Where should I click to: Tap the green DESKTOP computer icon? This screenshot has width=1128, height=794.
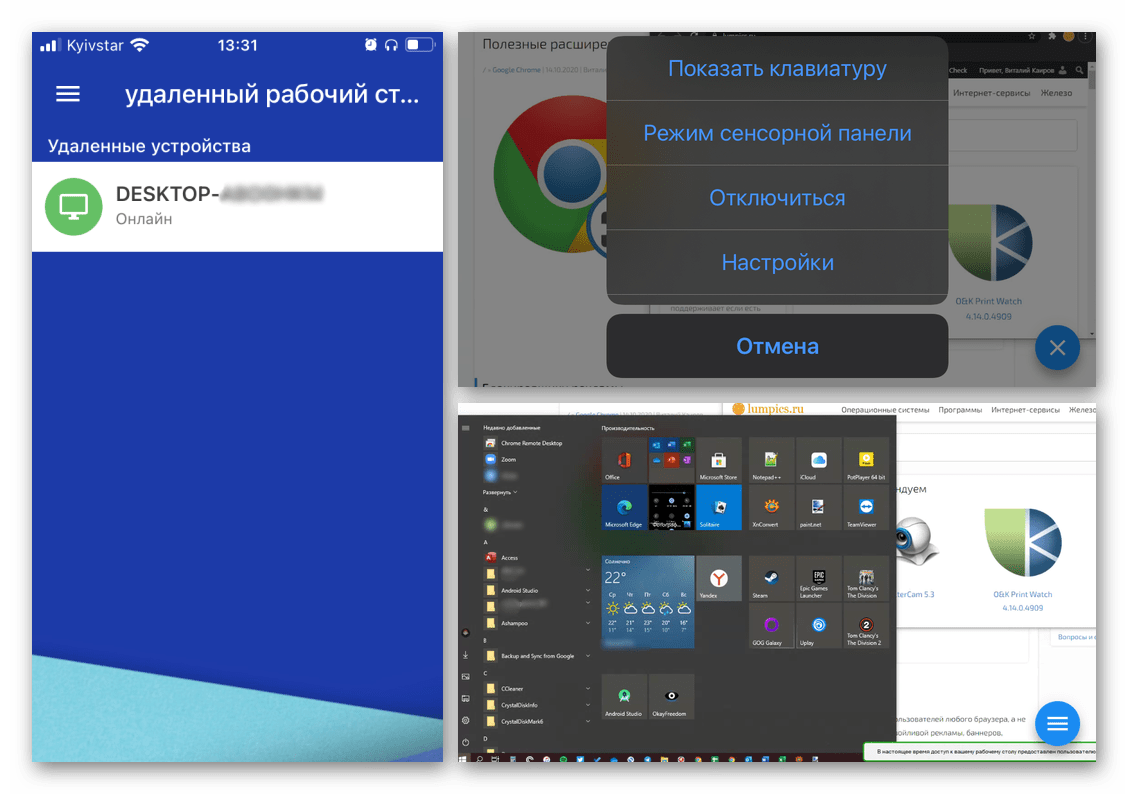pyautogui.click(x=74, y=206)
